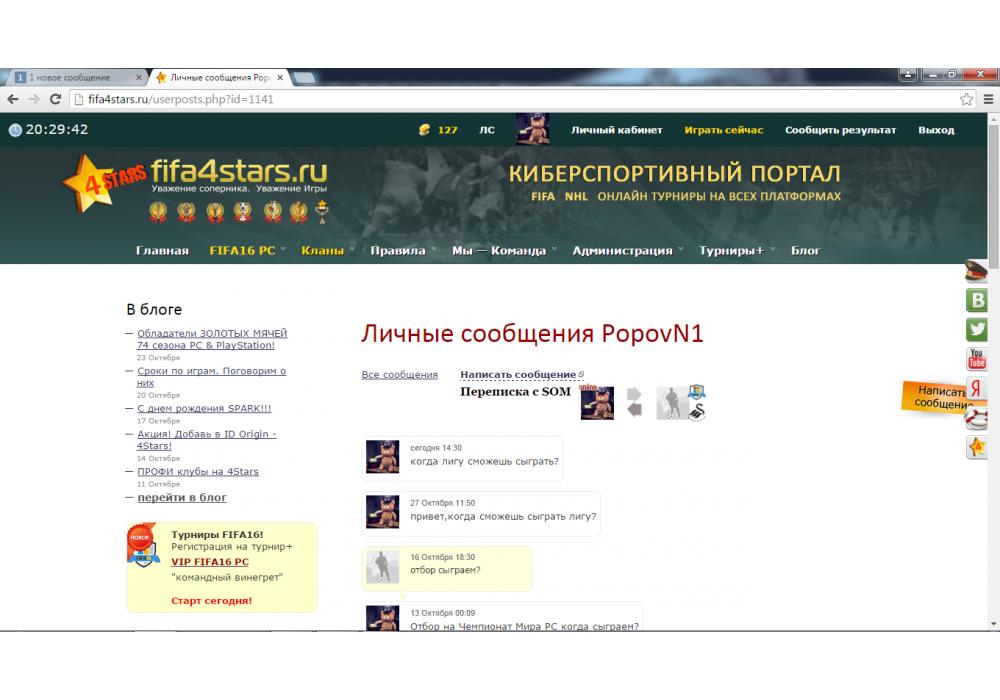Click the lifebuoy help icon in sidebar

pyautogui.click(x=977, y=419)
